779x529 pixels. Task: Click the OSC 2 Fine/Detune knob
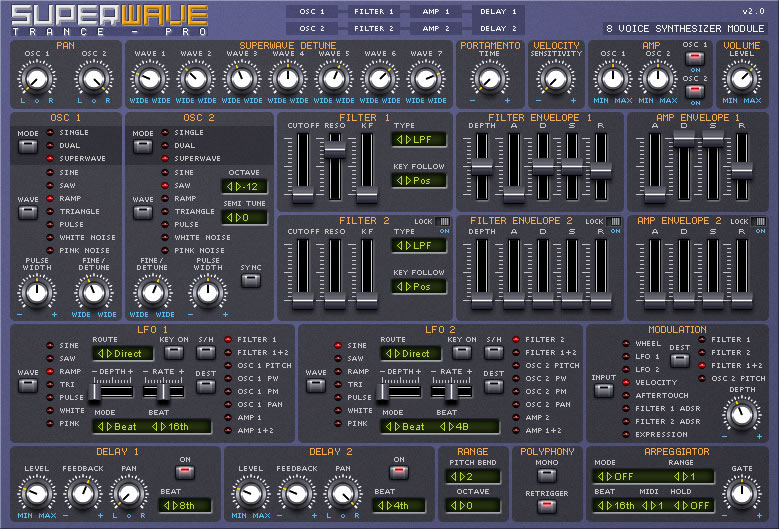pyautogui.click(x=152, y=293)
